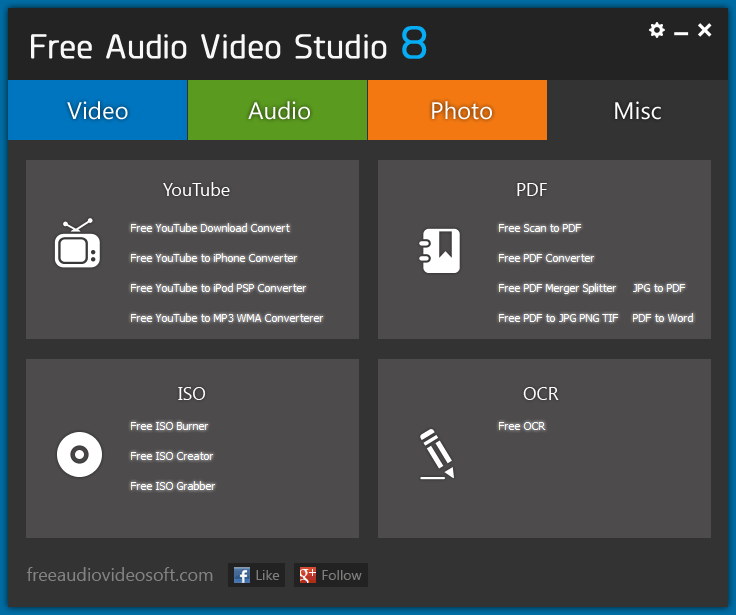Click the Google Plus logo icon
736x615 pixels.
click(x=307, y=575)
